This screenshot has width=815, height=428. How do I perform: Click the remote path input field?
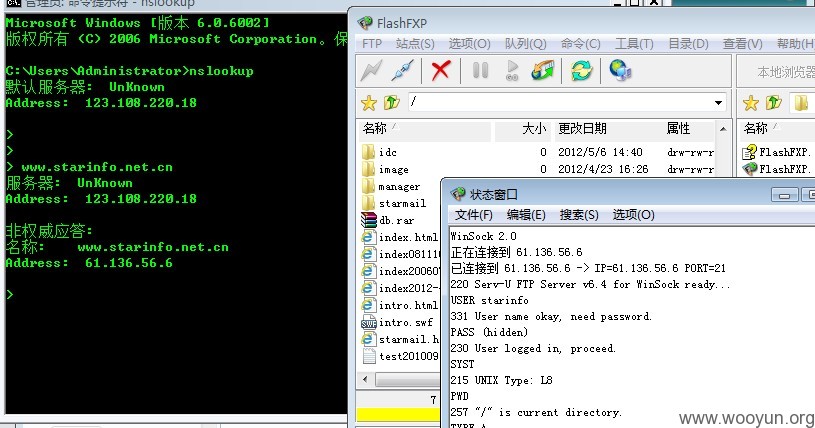pyautogui.click(x=560, y=102)
